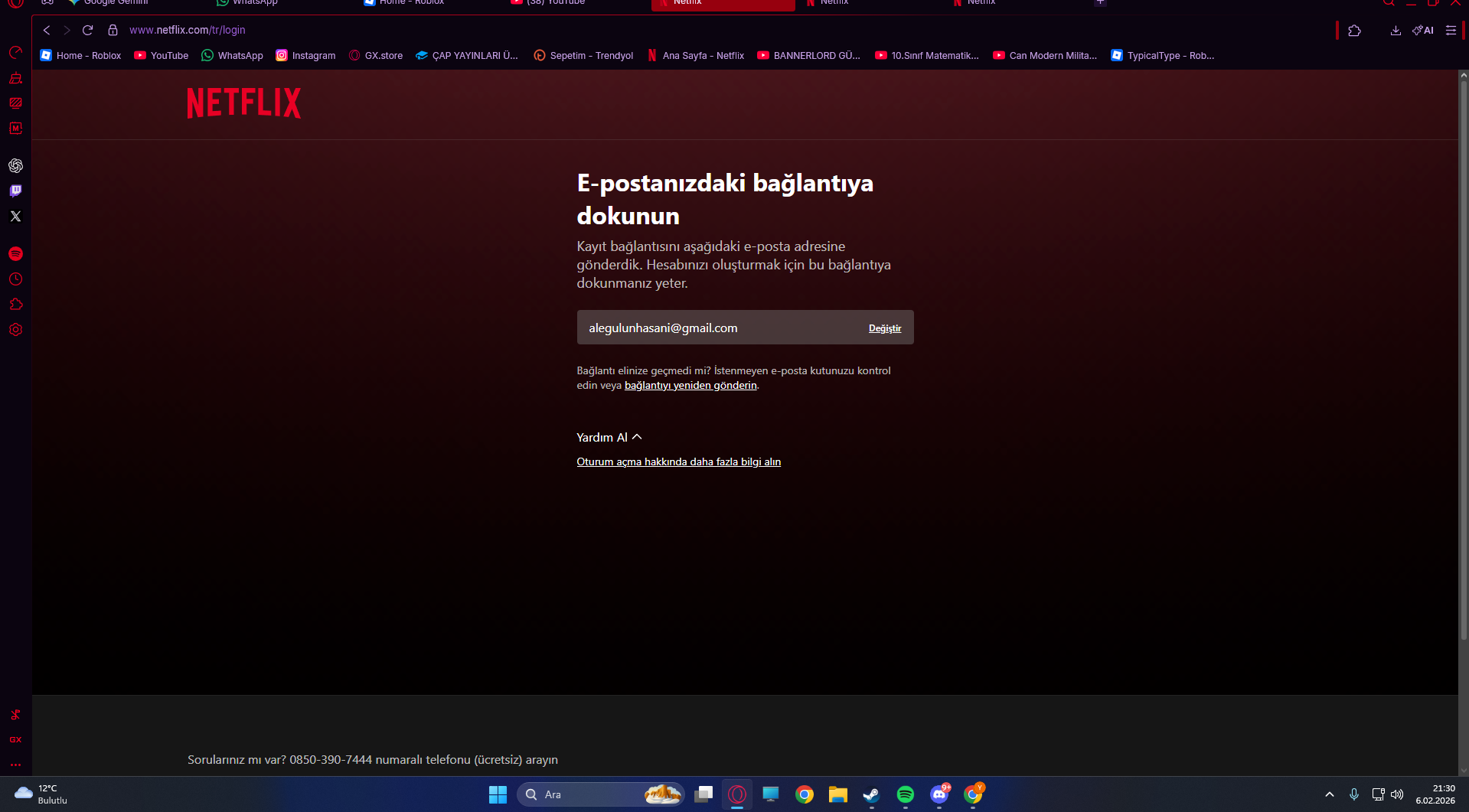Image resolution: width=1469 pixels, height=812 pixels.
Task: Open the Easy Setup menu icon
Action: click(x=1451, y=31)
